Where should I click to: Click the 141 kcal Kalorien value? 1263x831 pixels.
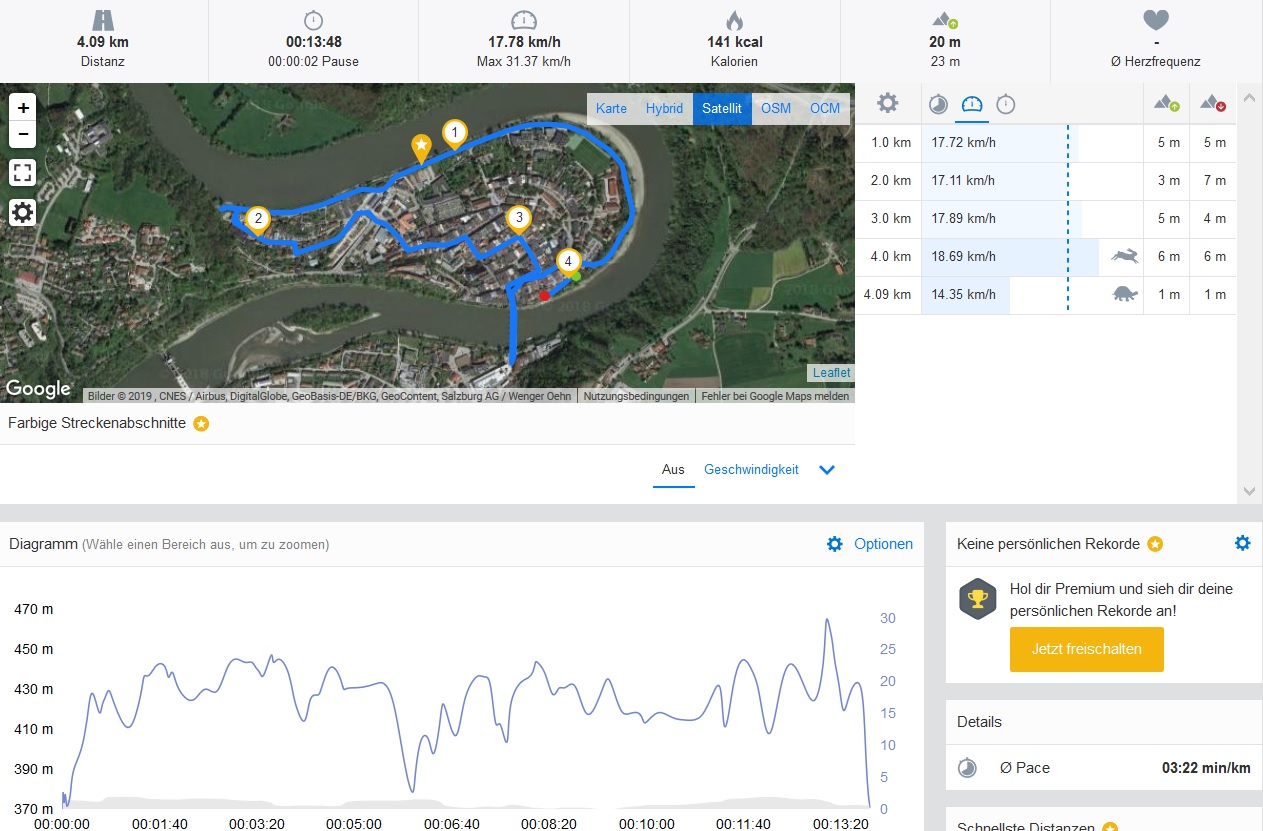tap(734, 42)
